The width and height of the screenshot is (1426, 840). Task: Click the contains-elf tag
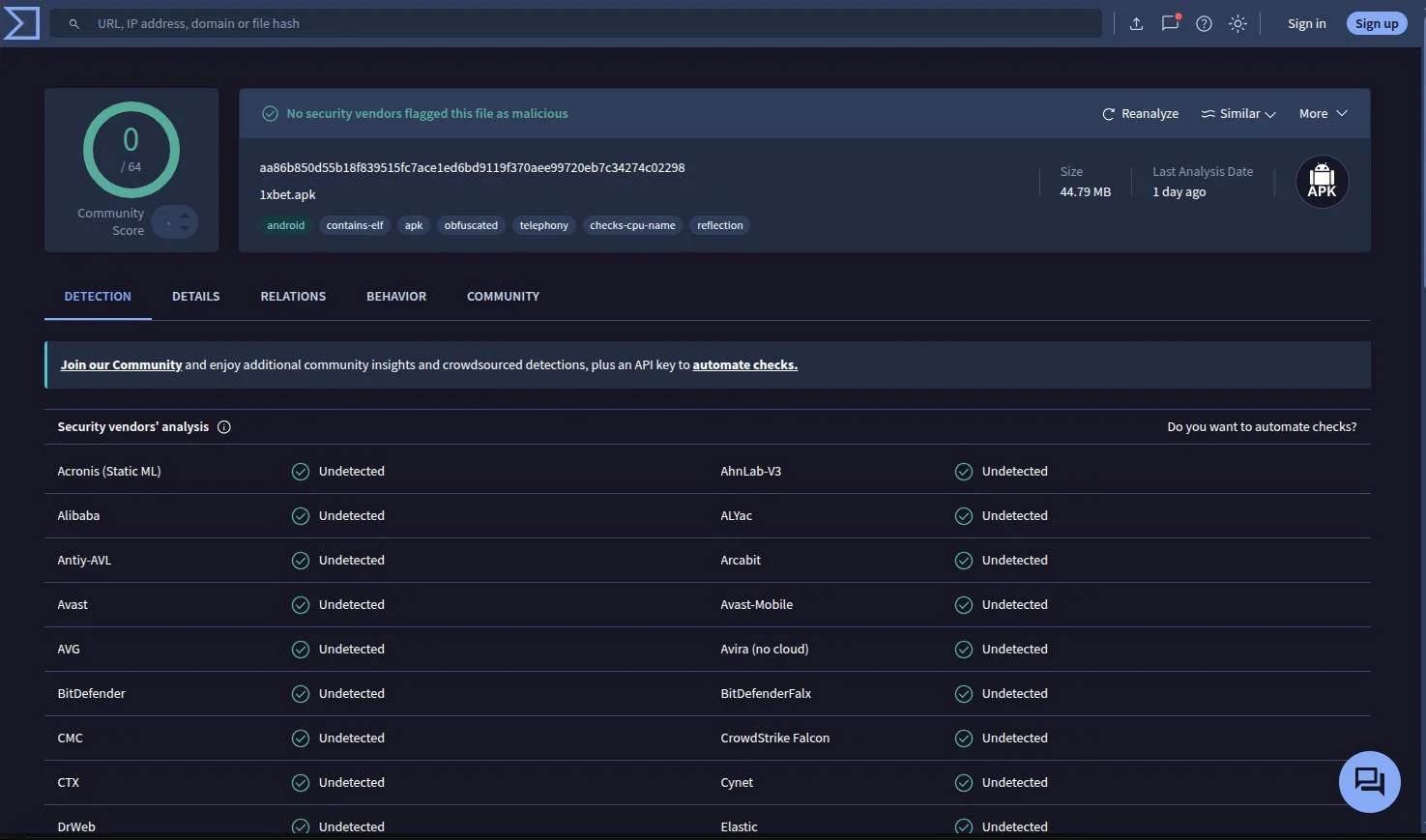[355, 225]
